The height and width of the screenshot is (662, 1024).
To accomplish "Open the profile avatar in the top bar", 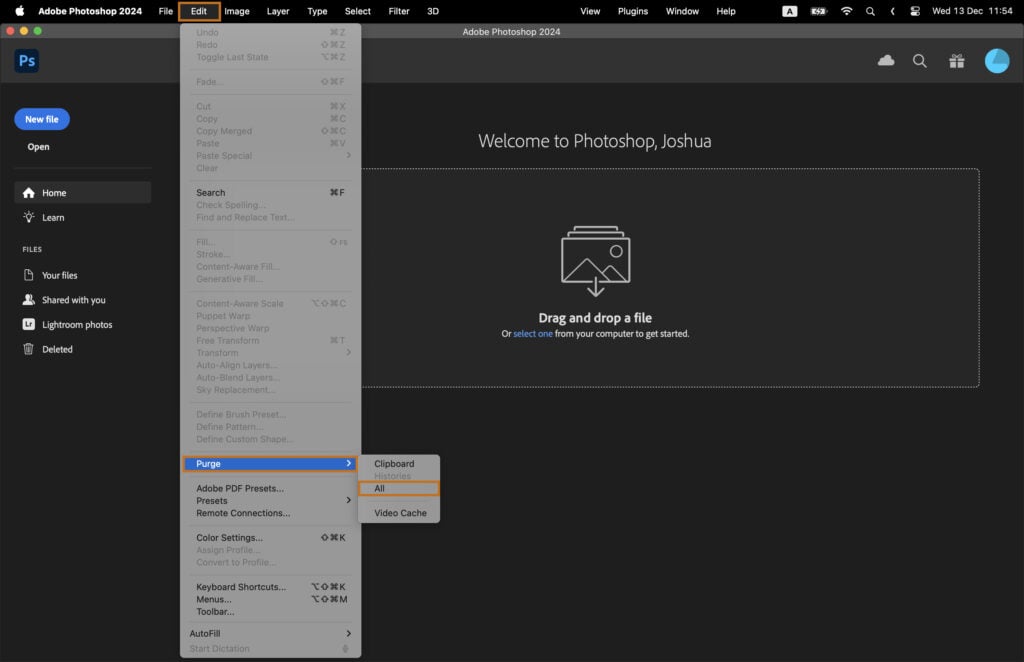I will pyautogui.click(x=997, y=60).
